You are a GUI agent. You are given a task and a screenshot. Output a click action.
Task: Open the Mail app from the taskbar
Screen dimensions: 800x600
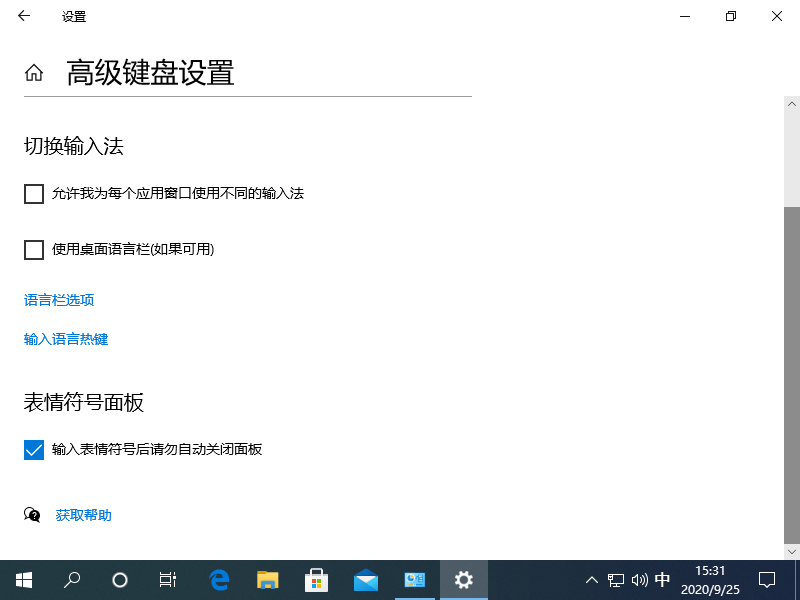pyautogui.click(x=365, y=579)
